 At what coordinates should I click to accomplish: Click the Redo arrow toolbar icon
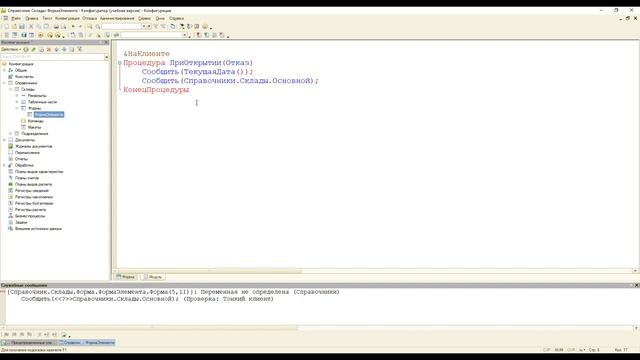[80, 27]
